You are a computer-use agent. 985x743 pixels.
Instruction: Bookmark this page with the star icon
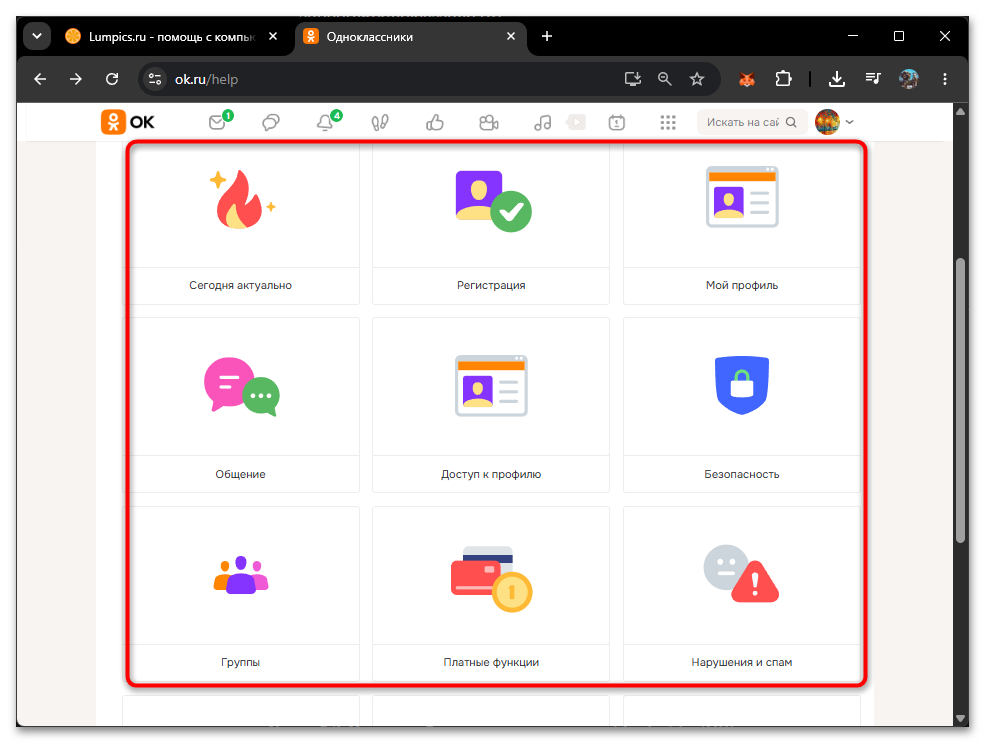point(697,79)
